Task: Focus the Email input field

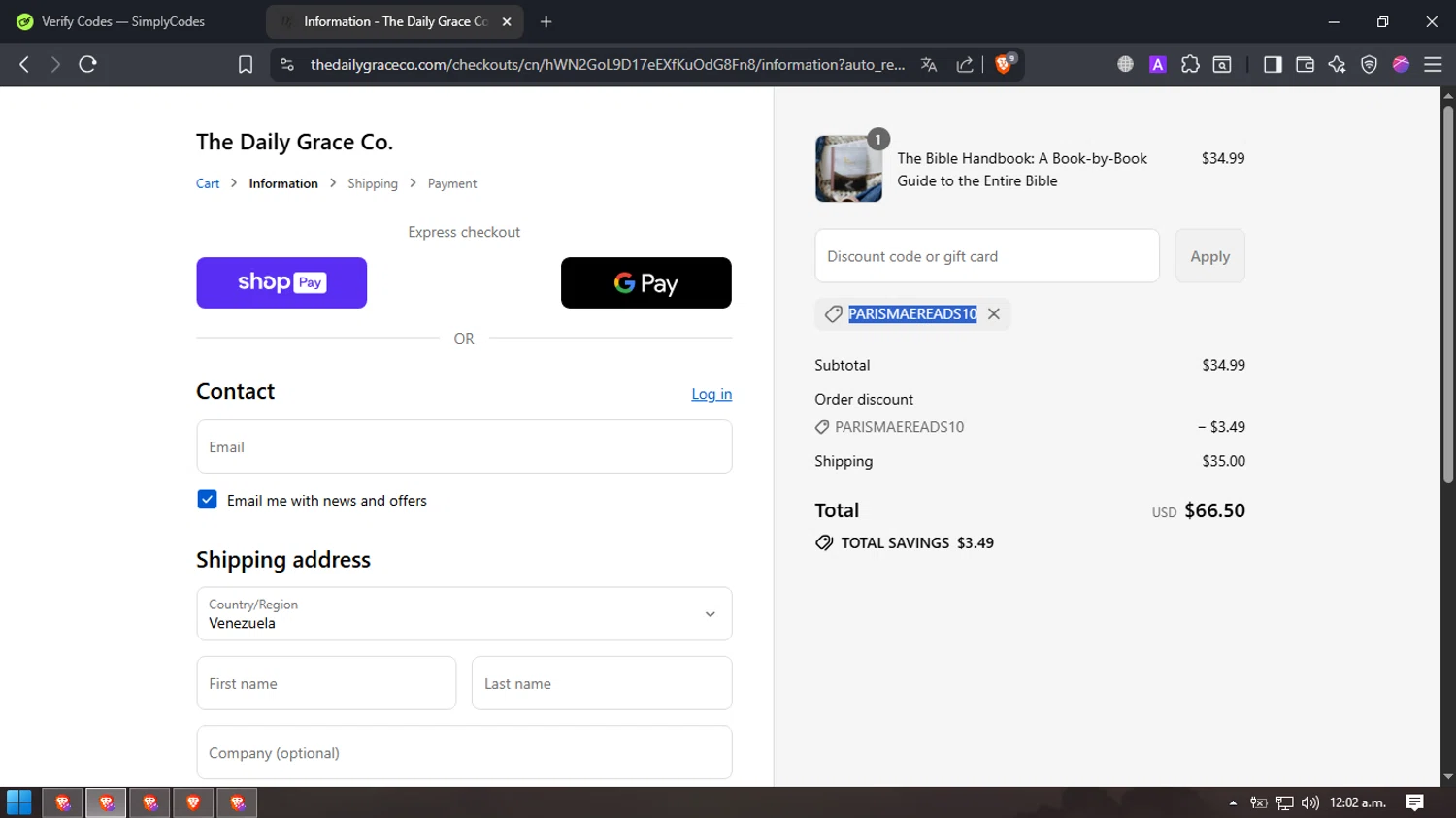Action: 464,446
